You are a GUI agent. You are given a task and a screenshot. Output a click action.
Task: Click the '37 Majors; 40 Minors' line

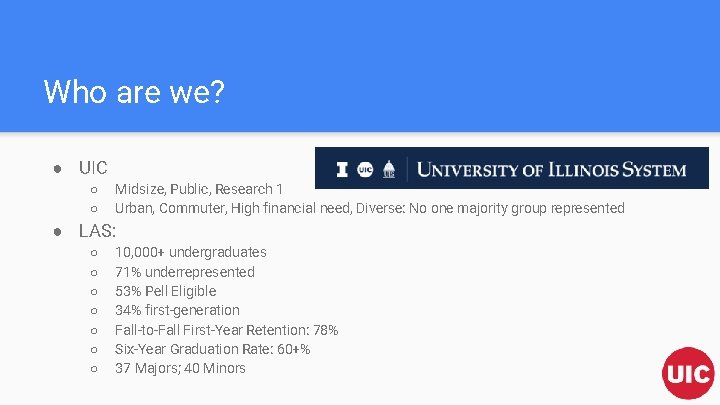click(x=180, y=368)
